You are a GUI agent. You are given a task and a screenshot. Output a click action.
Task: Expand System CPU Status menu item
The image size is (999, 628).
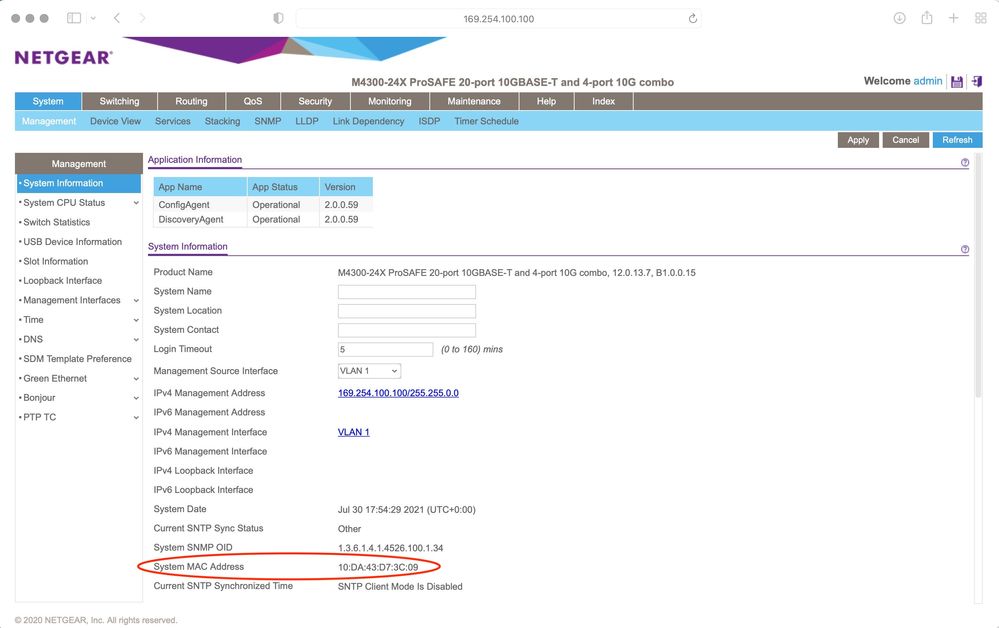coord(136,203)
